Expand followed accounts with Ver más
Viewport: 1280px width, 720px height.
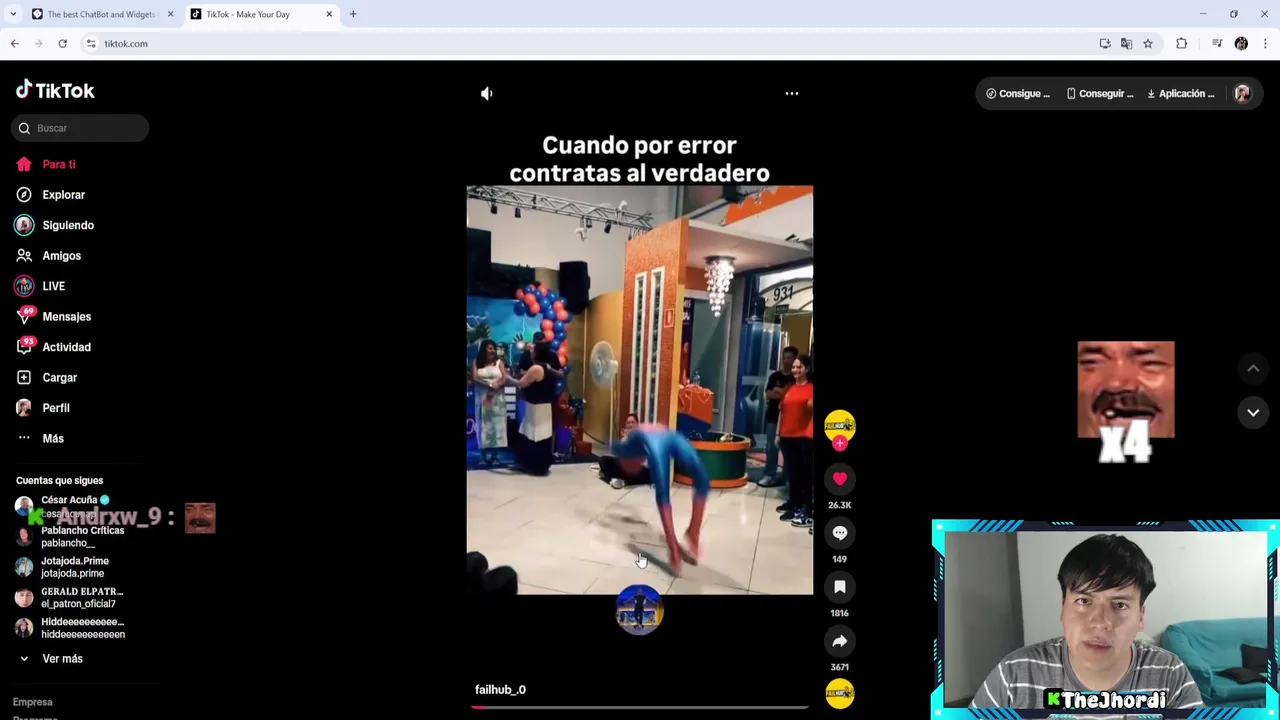(62, 659)
